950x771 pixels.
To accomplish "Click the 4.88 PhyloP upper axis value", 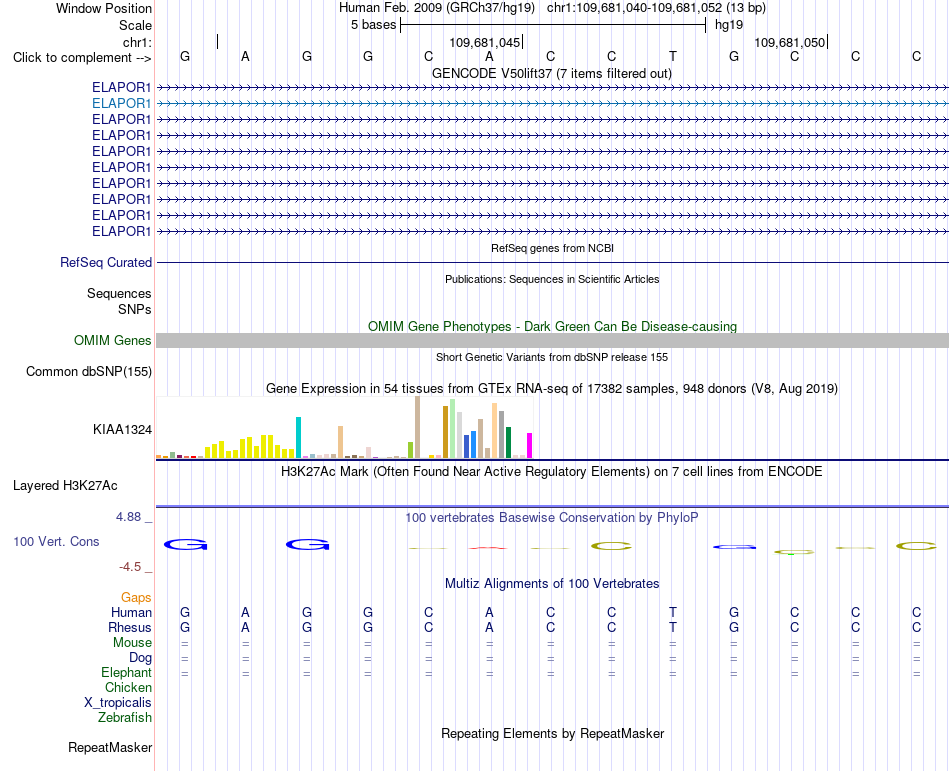I will [128, 517].
